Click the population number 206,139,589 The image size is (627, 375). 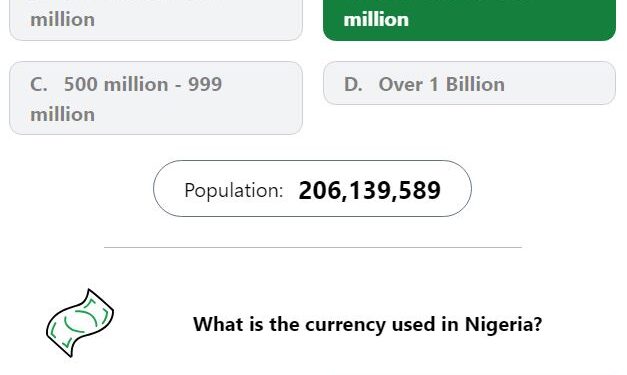[369, 190]
